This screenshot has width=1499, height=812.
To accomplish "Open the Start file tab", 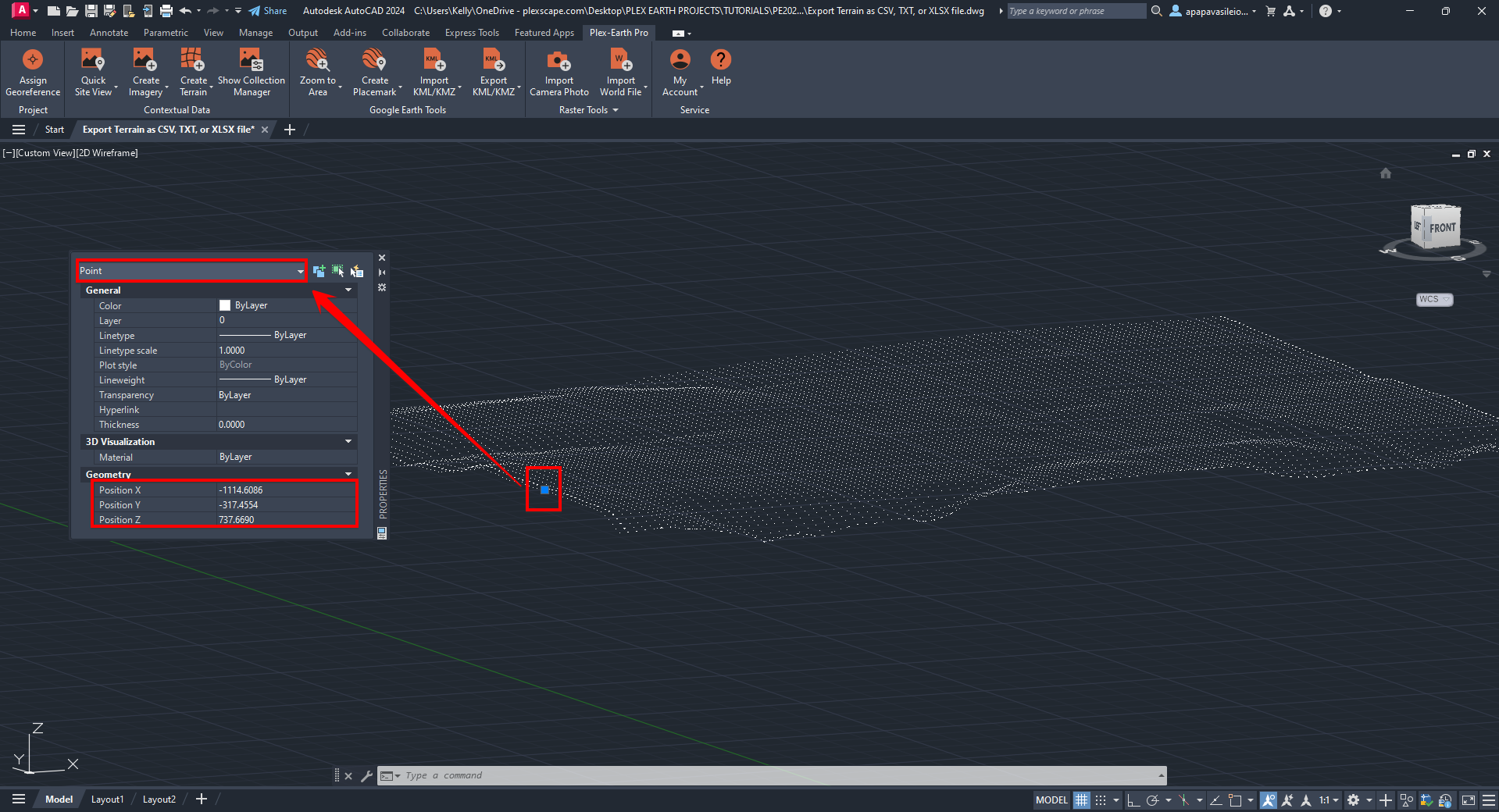I will tap(55, 130).
